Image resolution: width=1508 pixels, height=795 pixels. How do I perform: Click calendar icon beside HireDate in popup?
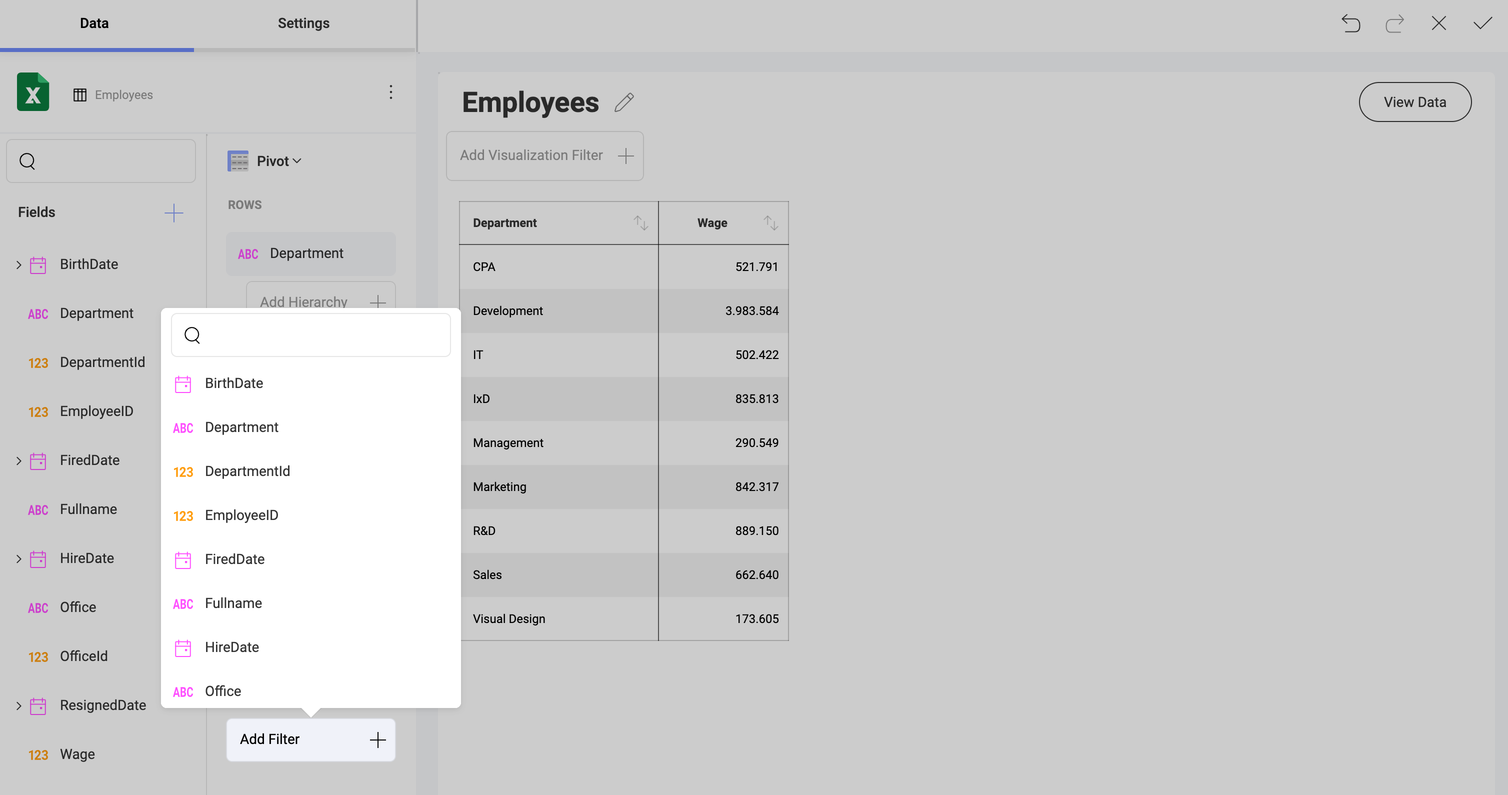[183, 648]
